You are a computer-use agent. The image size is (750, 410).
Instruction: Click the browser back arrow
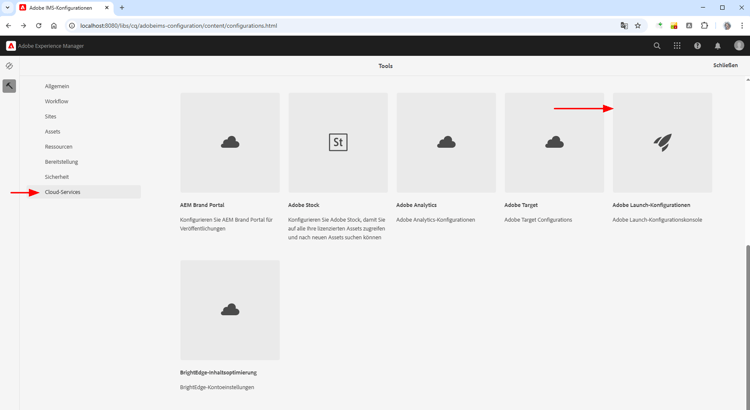[9, 26]
